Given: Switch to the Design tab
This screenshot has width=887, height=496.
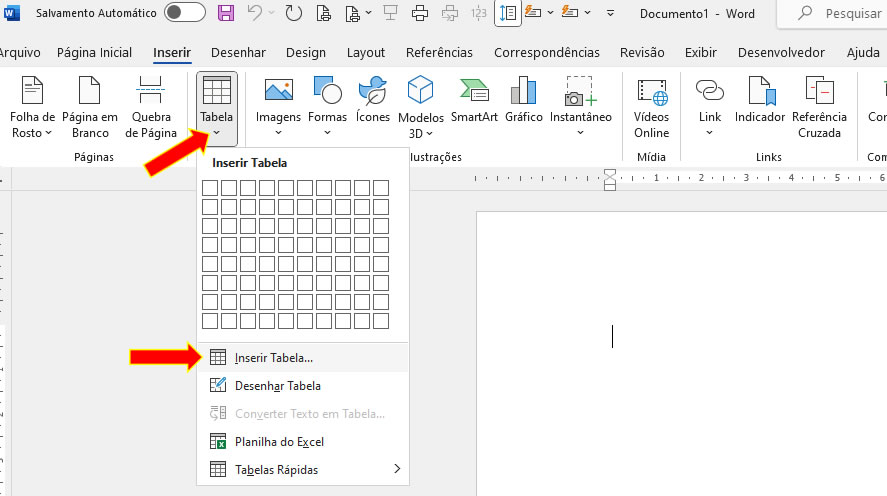Looking at the screenshot, I should click(306, 53).
